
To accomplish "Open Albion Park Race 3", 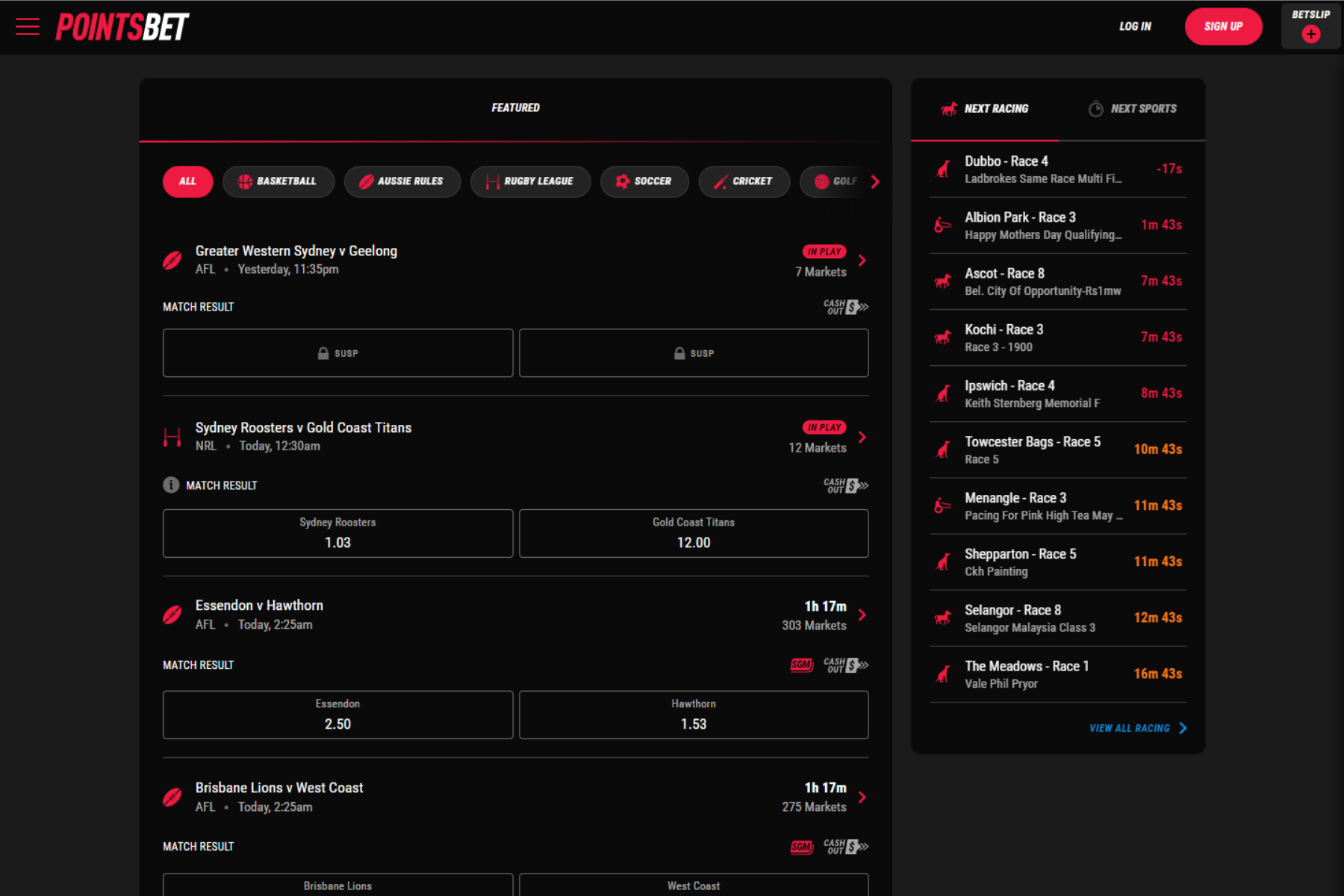I will [1058, 225].
